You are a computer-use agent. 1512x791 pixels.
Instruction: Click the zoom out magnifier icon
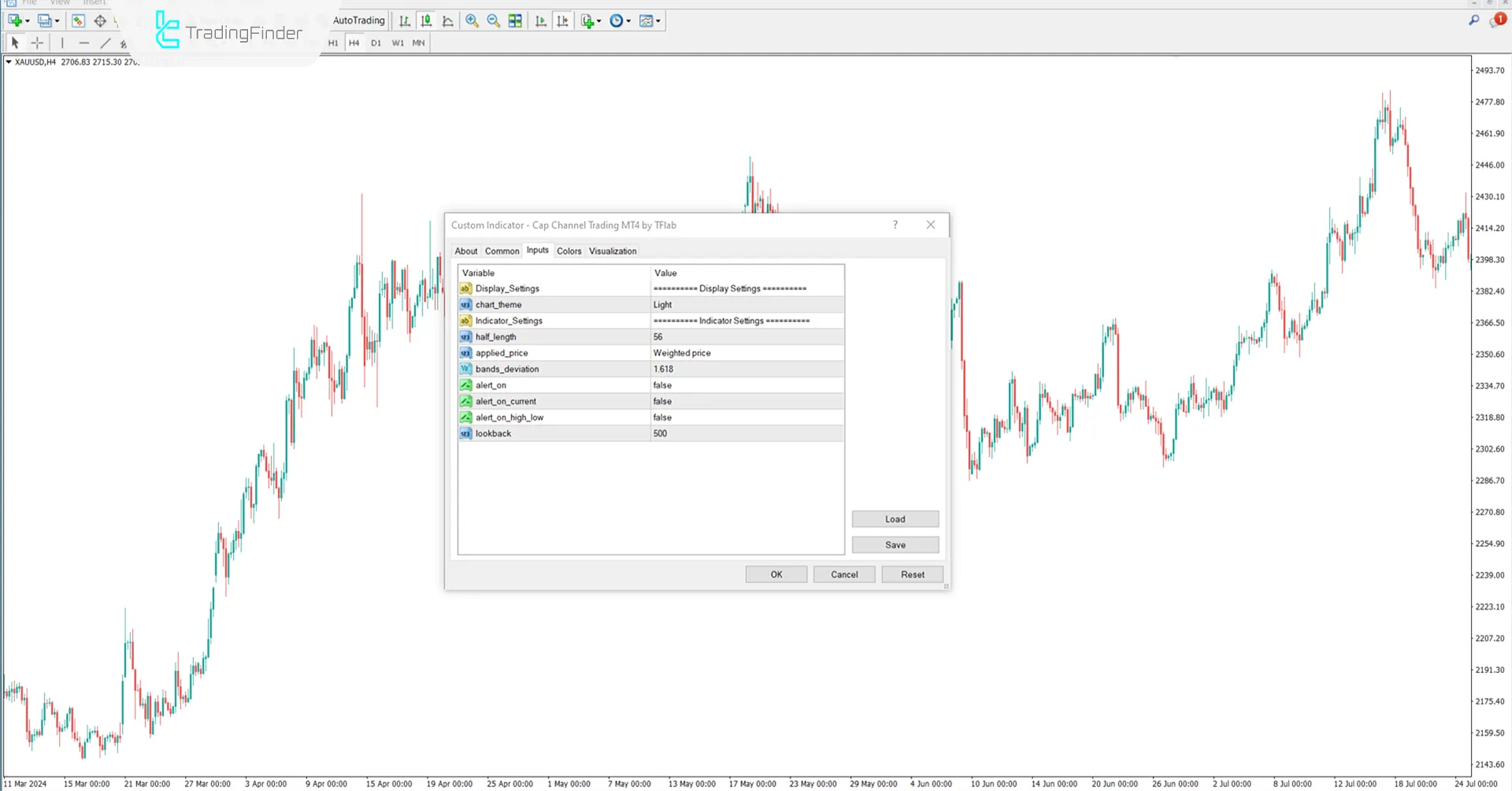point(494,21)
